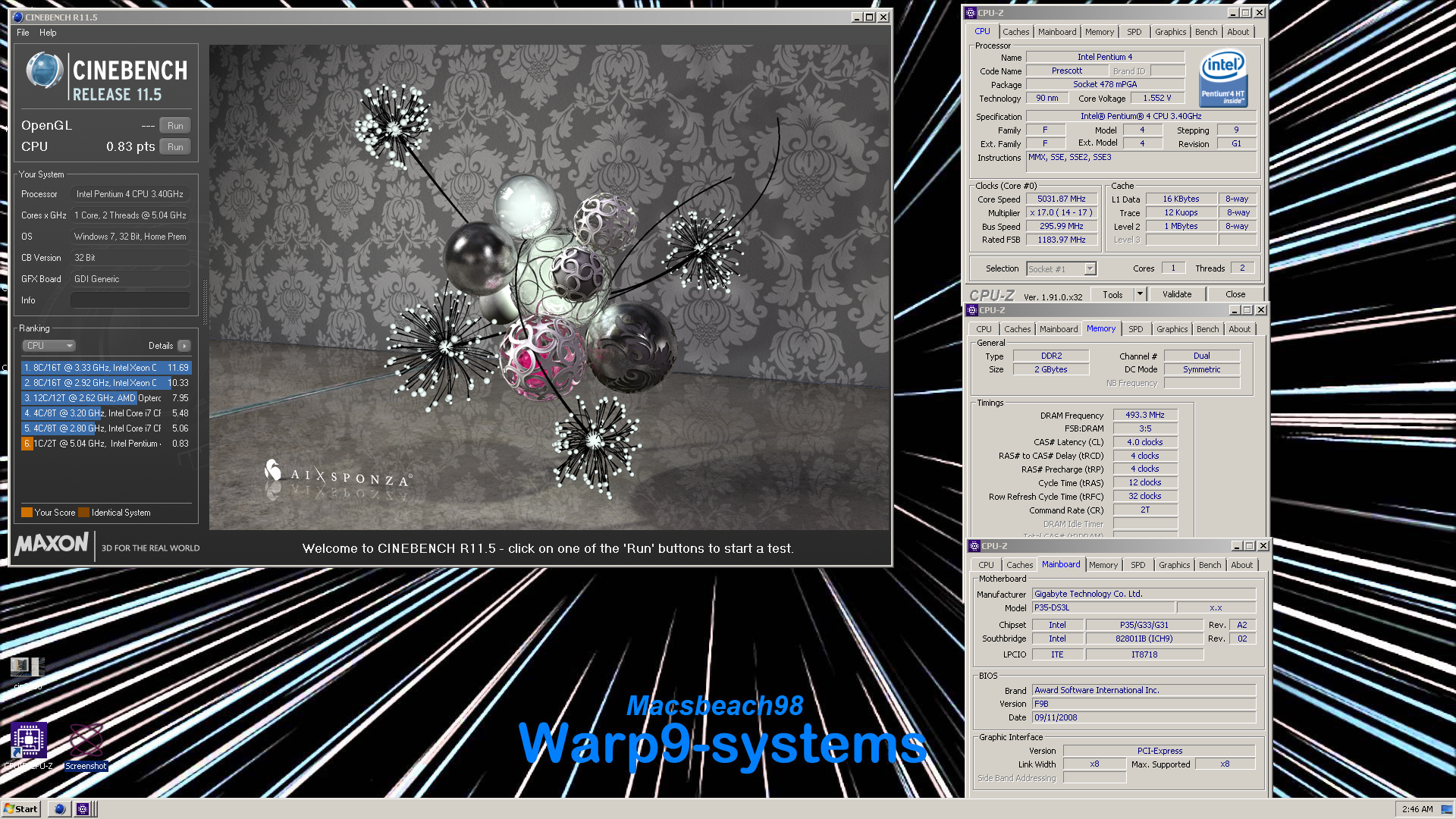Screen dimensions: 1456x819
Task: Open the Windows Start button
Action: [20, 809]
